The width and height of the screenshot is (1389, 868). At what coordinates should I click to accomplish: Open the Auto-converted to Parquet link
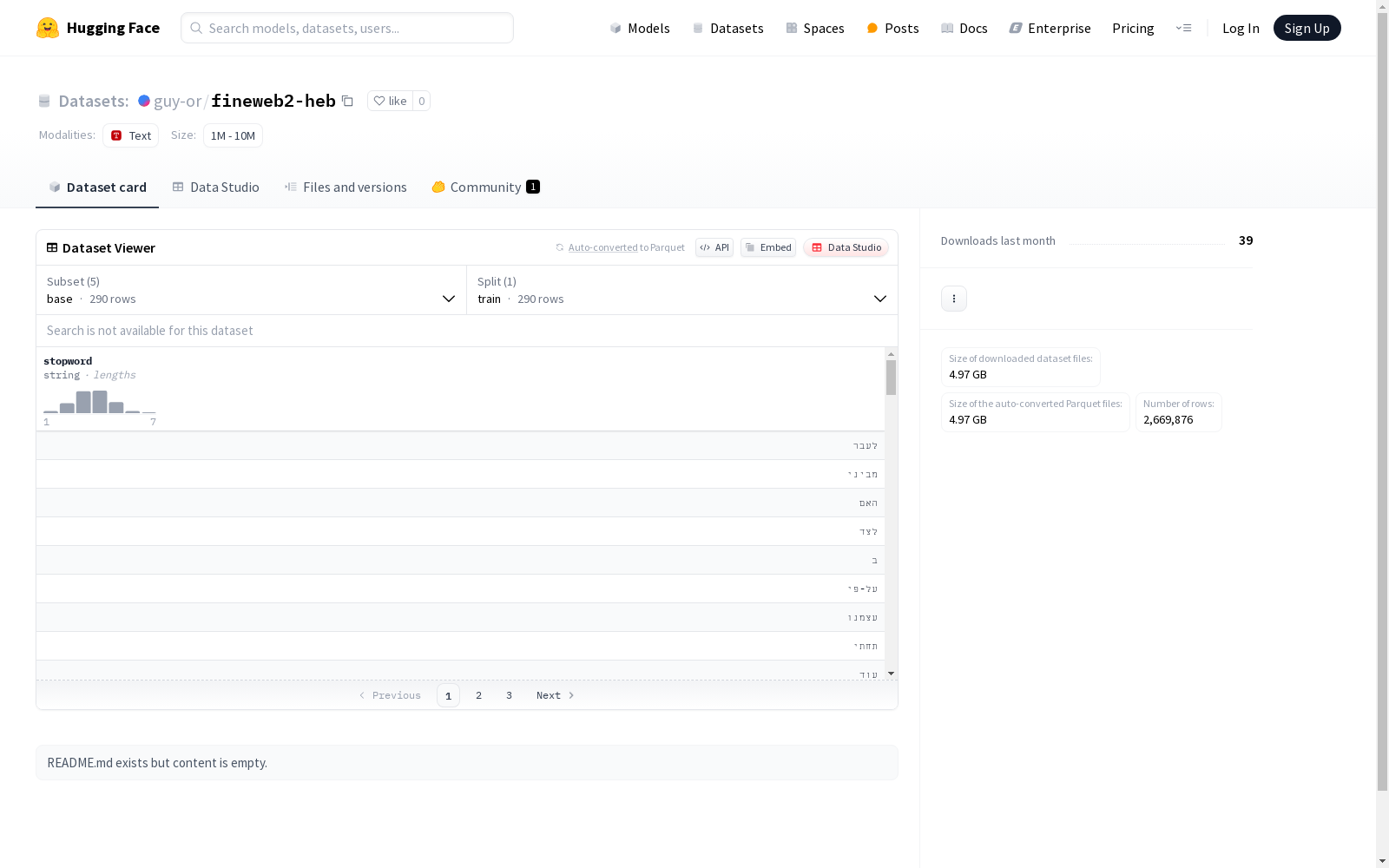pyautogui.click(x=620, y=247)
